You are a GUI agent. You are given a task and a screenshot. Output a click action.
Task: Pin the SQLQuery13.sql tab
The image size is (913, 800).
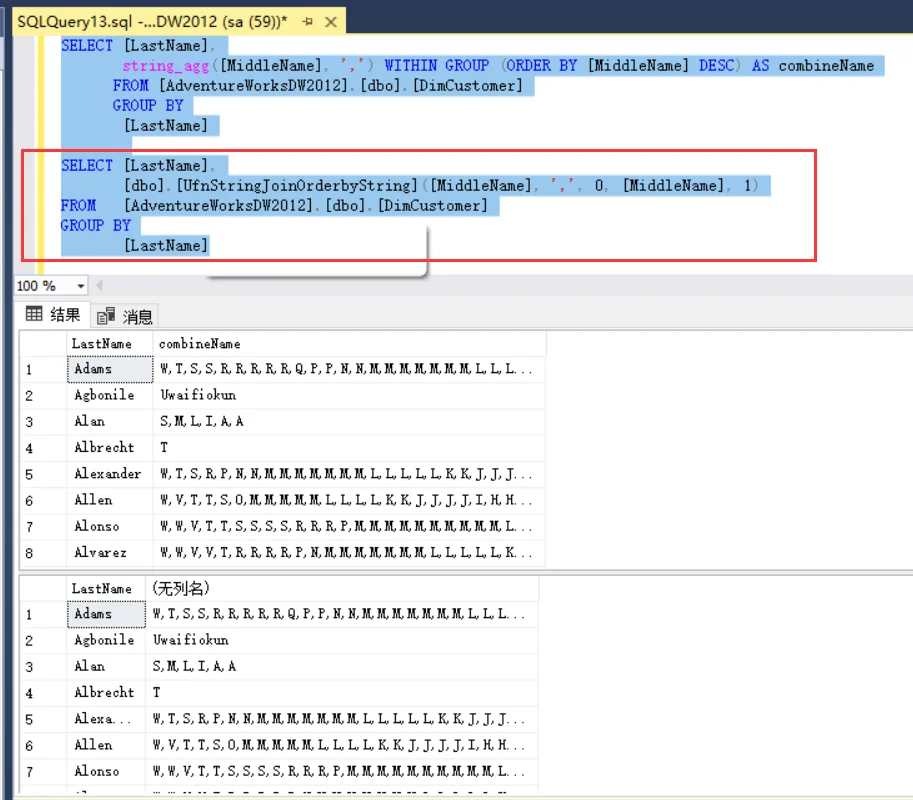tap(308, 22)
